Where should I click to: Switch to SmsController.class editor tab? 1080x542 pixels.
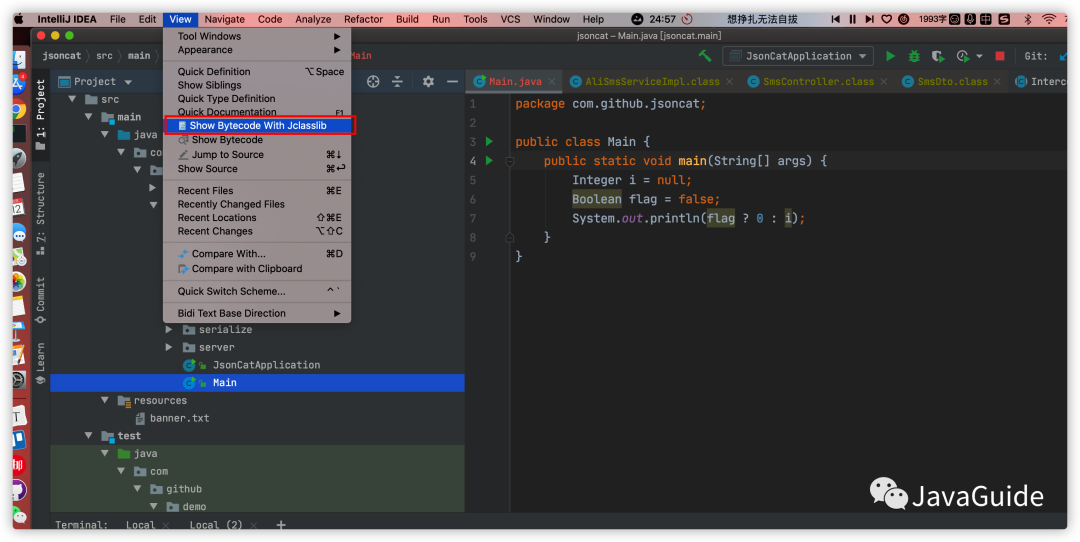coord(818,81)
